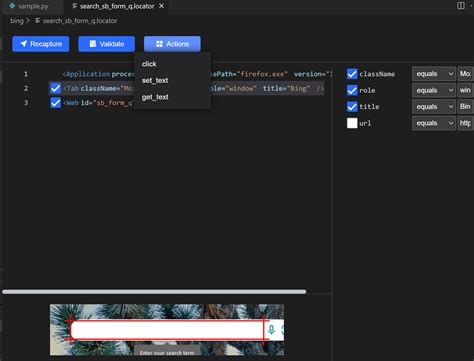Click the paper plane icon on Recapture

(x=24, y=44)
